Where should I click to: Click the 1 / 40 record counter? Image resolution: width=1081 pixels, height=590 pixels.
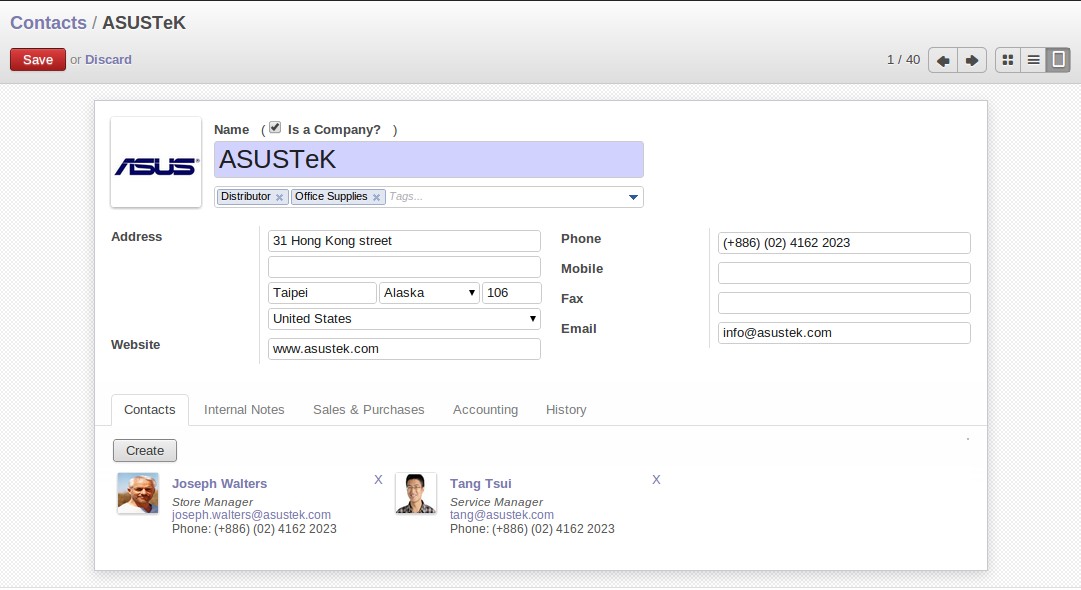point(903,60)
